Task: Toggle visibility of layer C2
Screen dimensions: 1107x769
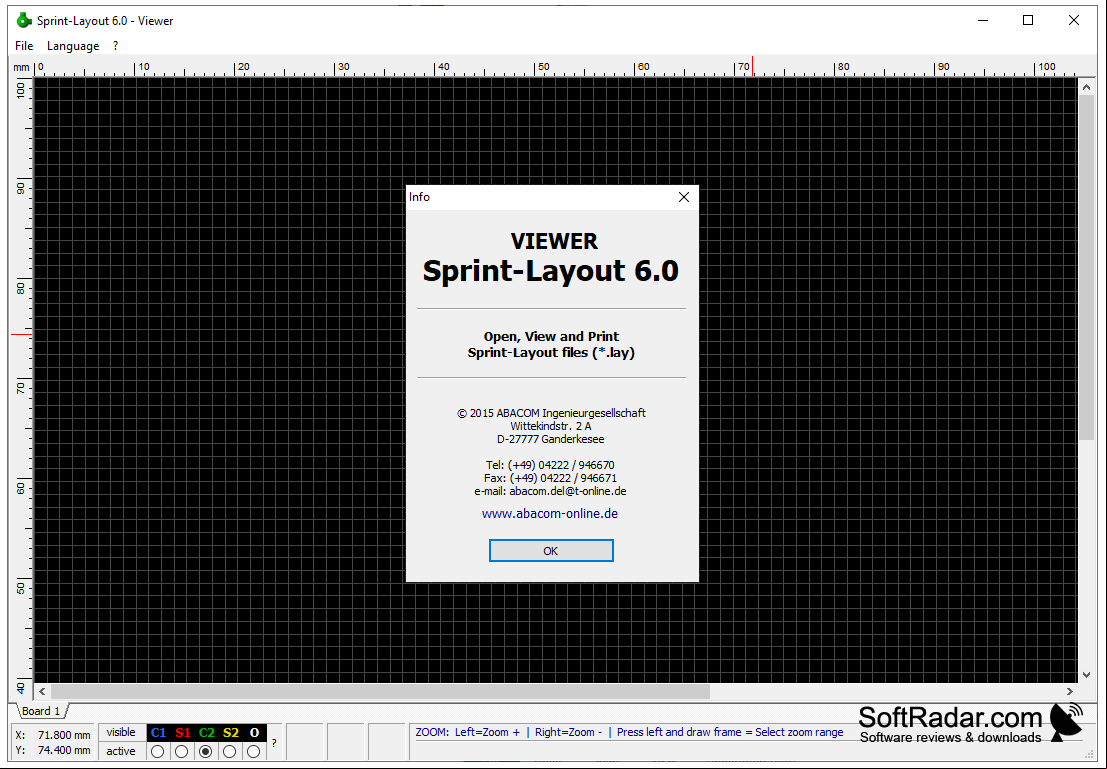Action: coord(206,733)
